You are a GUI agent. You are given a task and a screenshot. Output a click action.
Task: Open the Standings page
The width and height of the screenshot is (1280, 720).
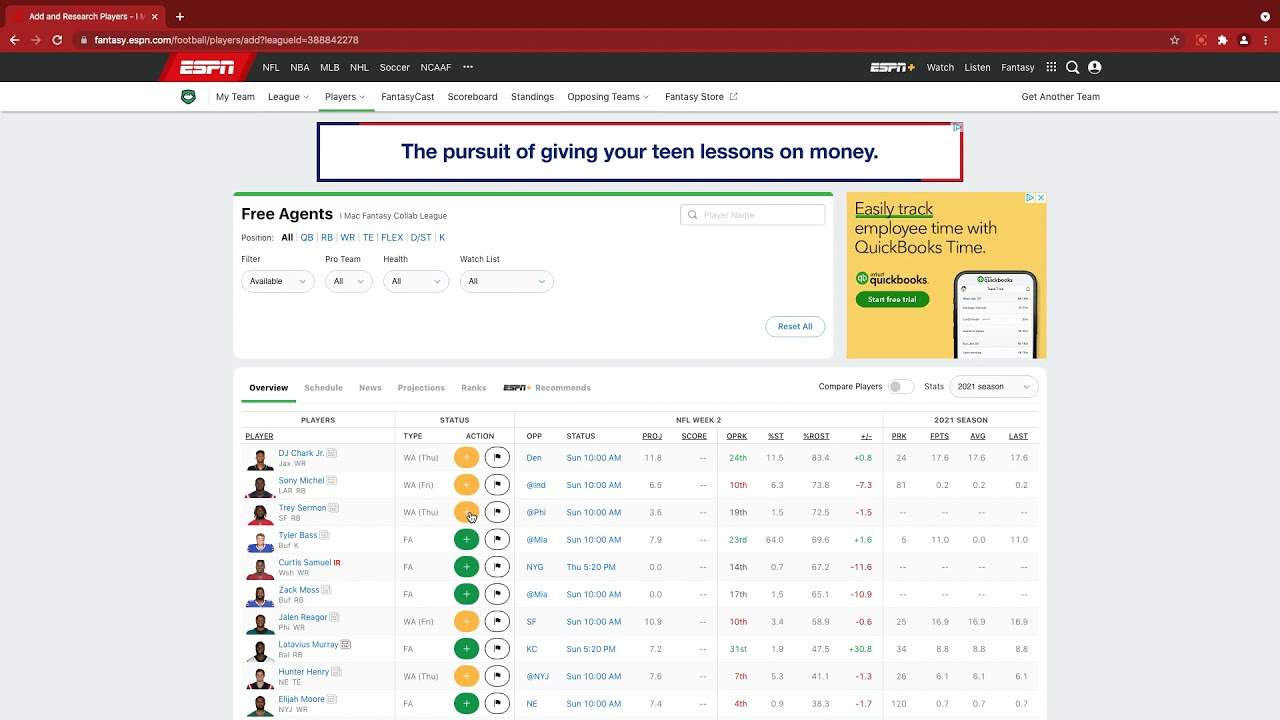(532, 97)
